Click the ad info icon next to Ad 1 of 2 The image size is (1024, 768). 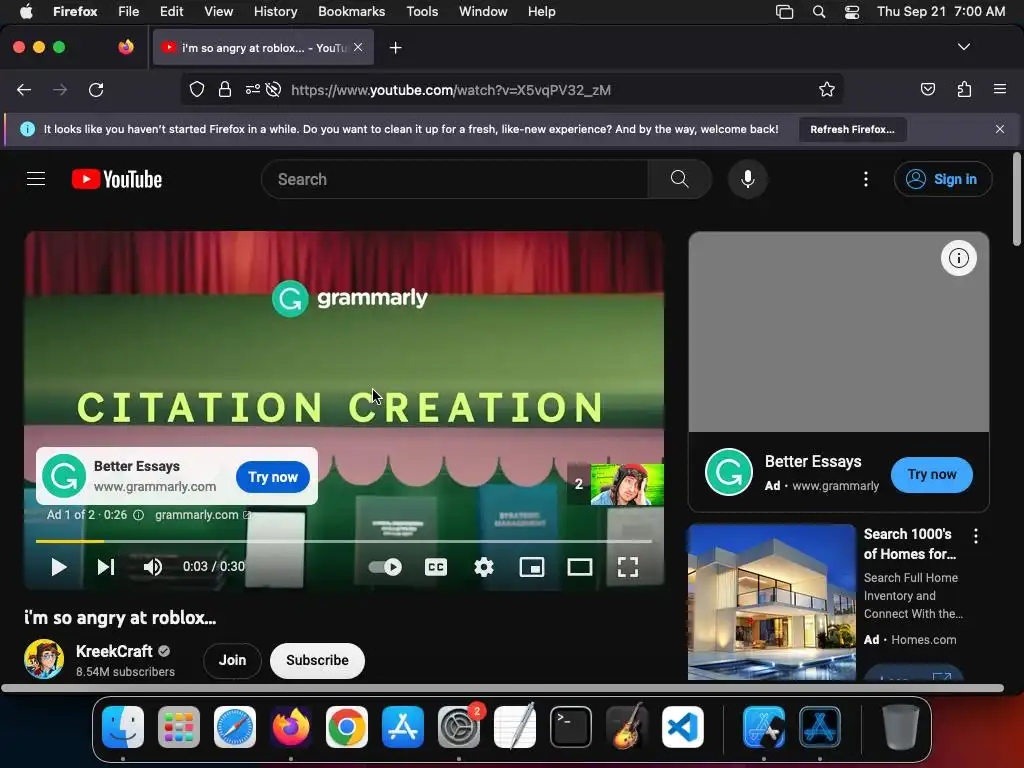pos(138,515)
